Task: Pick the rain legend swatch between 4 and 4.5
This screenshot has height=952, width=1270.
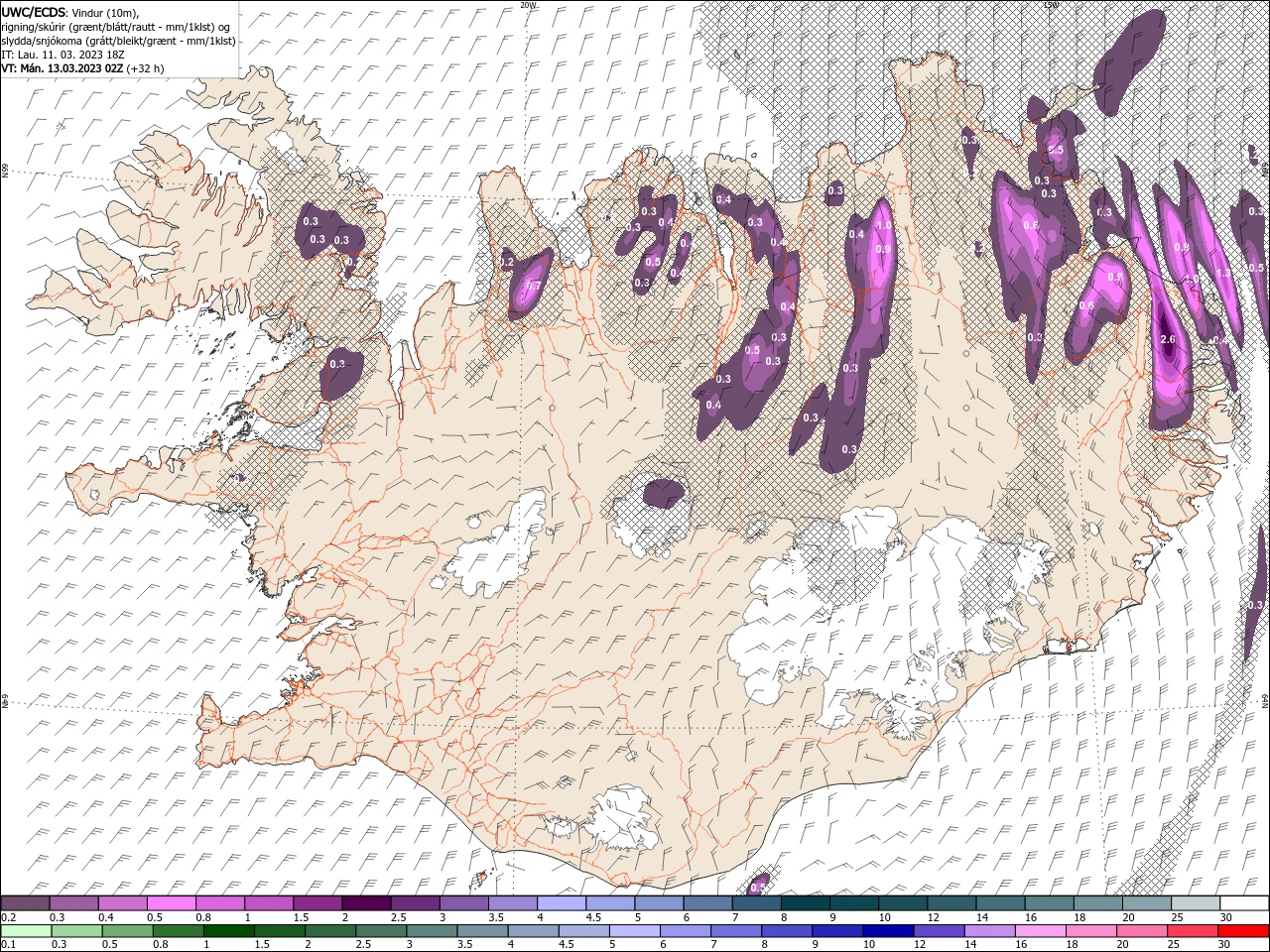Action: (x=533, y=931)
